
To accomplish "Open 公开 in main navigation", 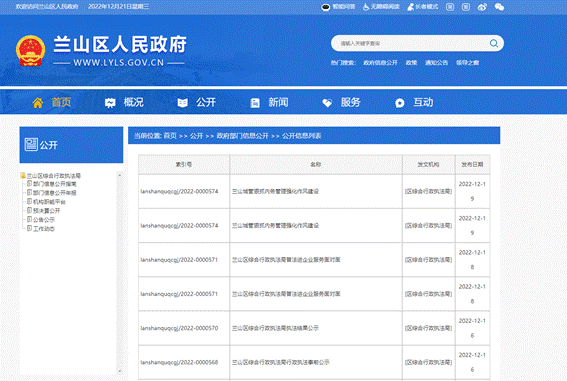I will 206,103.
